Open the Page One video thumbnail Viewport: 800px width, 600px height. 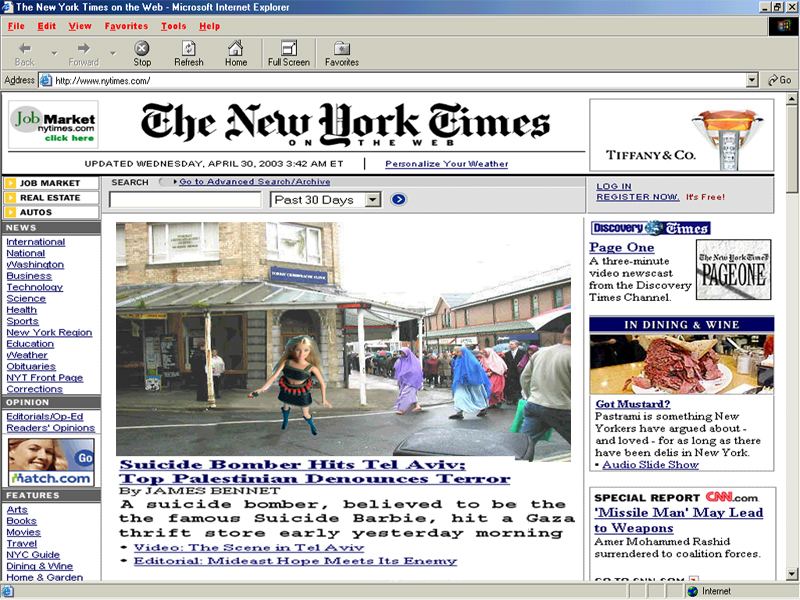pos(733,270)
